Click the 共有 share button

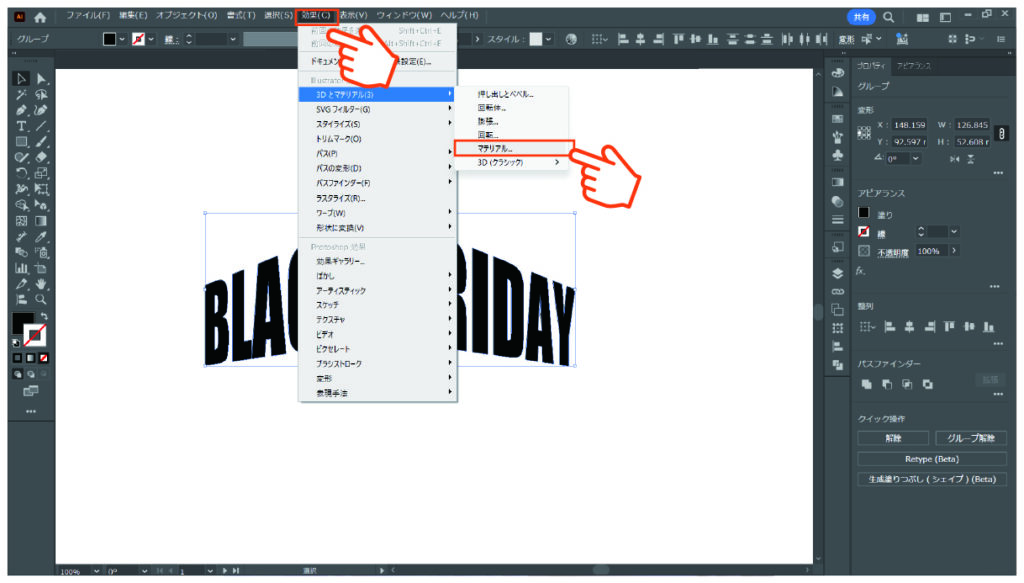[861, 17]
